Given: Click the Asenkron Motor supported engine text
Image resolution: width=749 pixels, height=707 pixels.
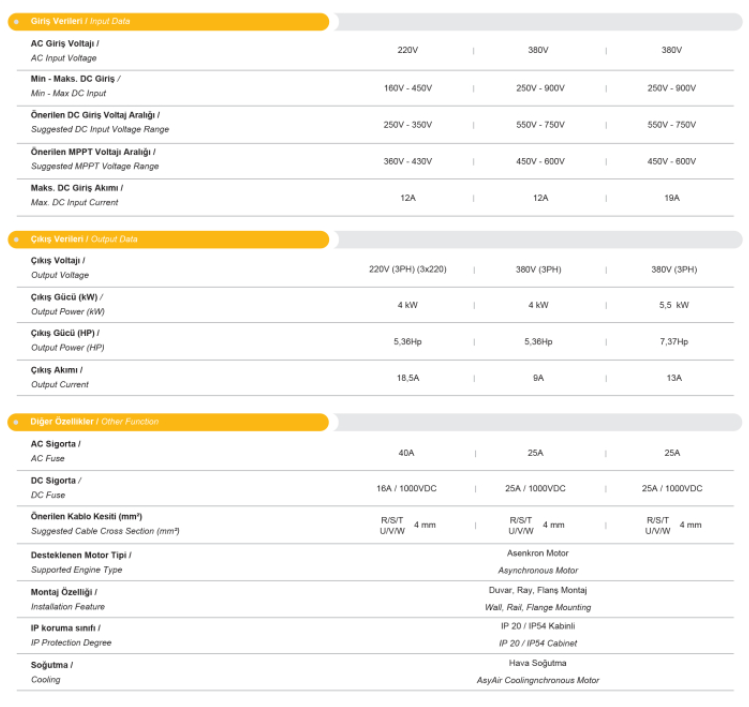Looking at the screenshot, I should pos(537,553).
